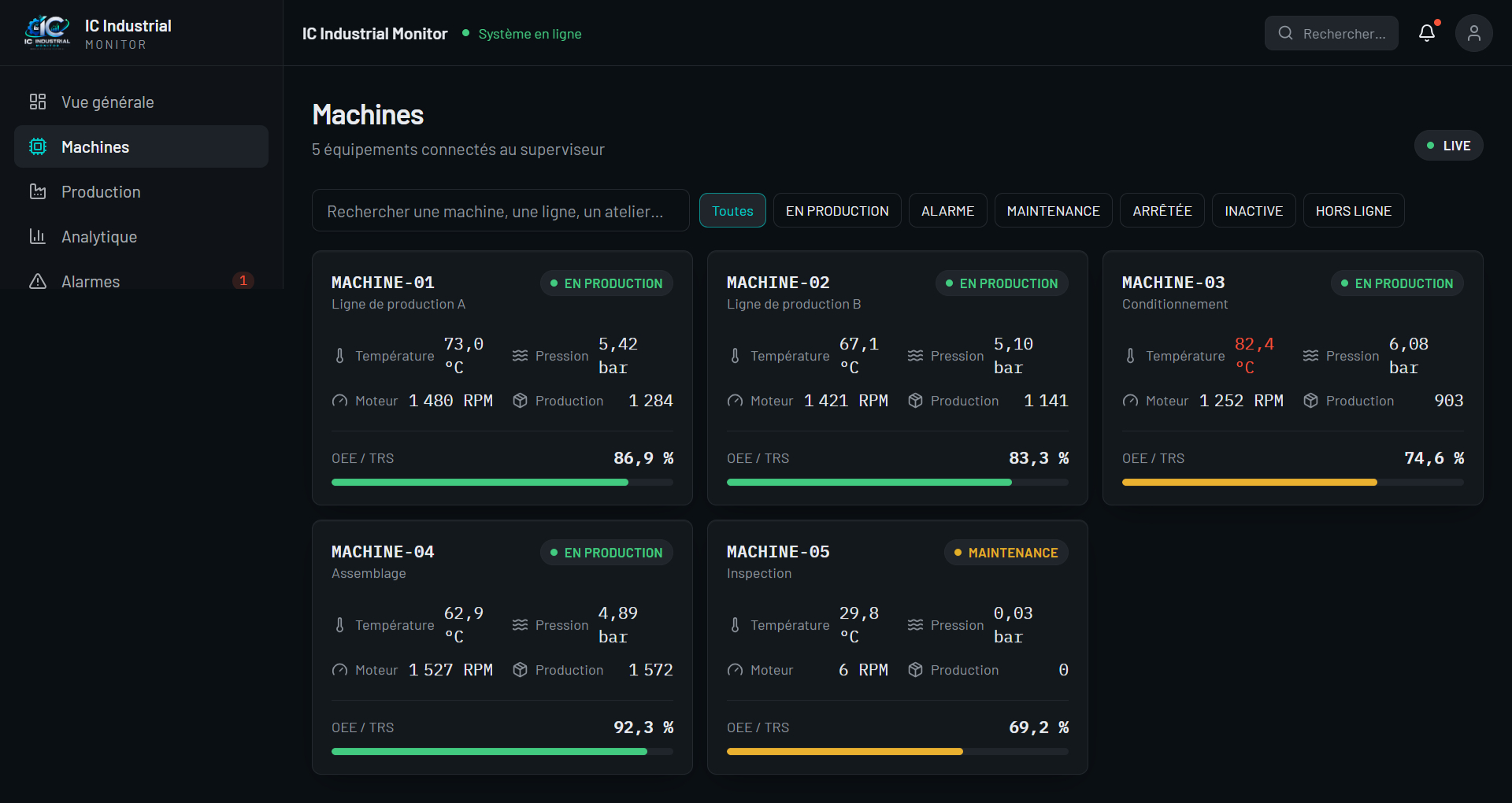The image size is (1512, 803).
Task: Toggle the LIVE indicator
Action: coord(1448,146)
